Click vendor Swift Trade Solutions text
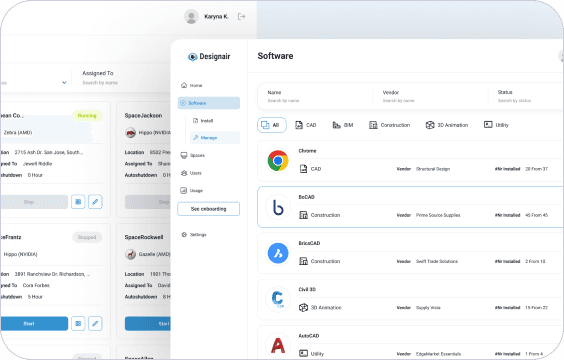The image size is (564, 360). [437, 261]
